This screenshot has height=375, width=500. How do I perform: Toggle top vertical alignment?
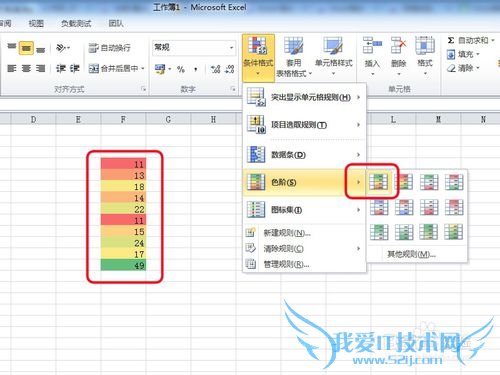(x=12, y=48)
